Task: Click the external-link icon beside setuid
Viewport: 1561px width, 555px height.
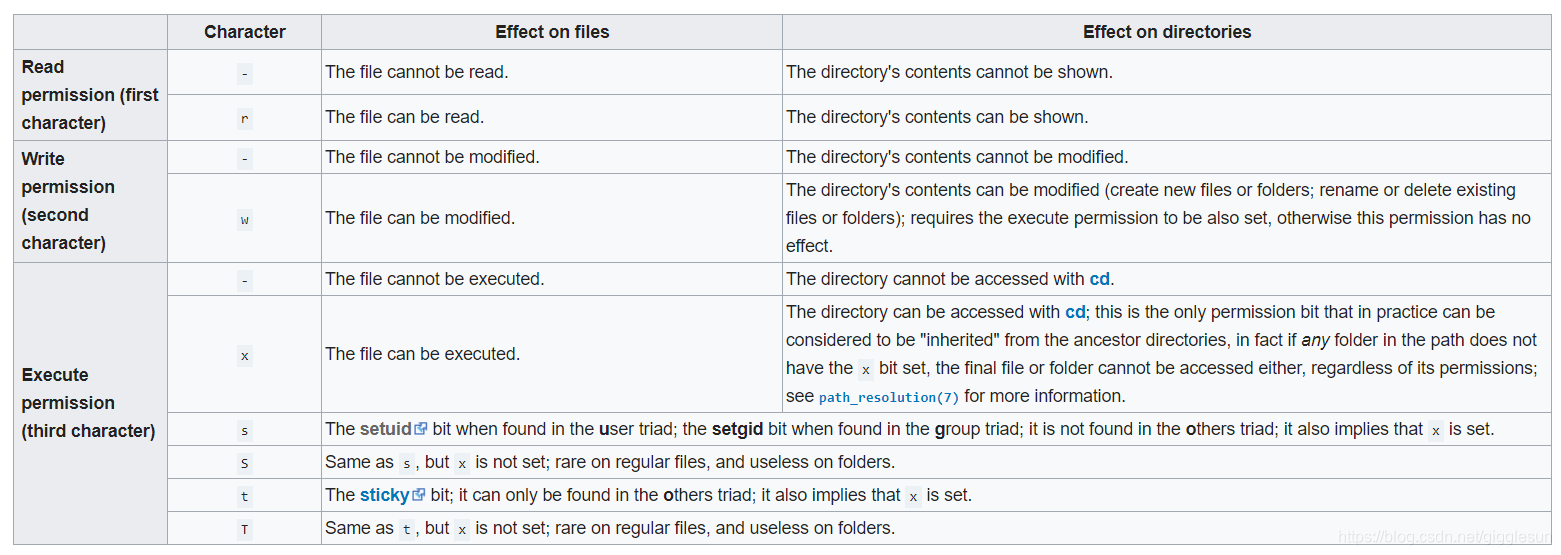Action: [421, 429]
